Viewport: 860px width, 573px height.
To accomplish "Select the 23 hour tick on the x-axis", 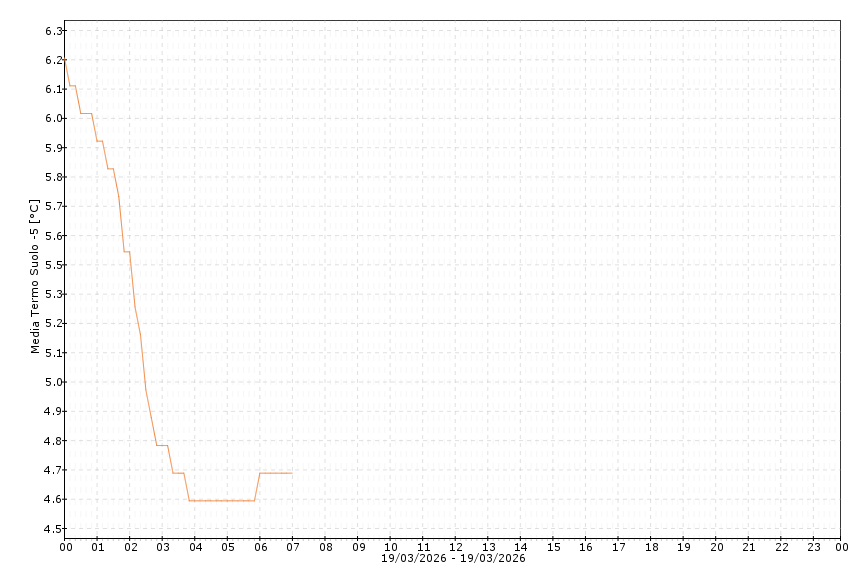I will [814, 547].
